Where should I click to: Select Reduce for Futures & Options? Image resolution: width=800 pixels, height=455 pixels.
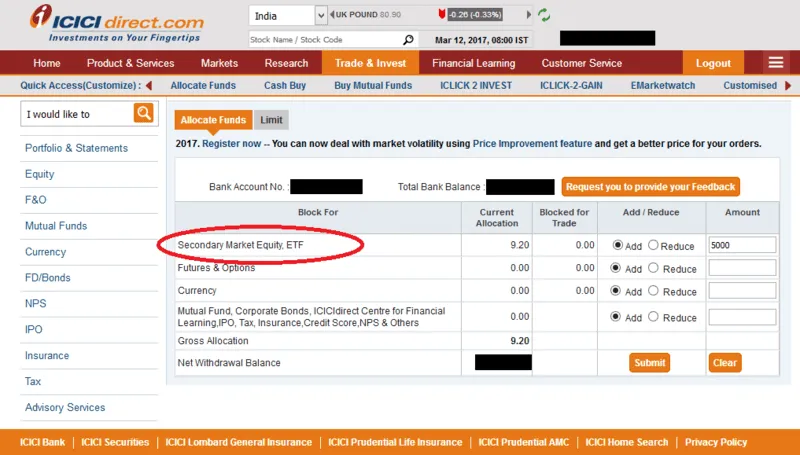(x=653, y=268)
